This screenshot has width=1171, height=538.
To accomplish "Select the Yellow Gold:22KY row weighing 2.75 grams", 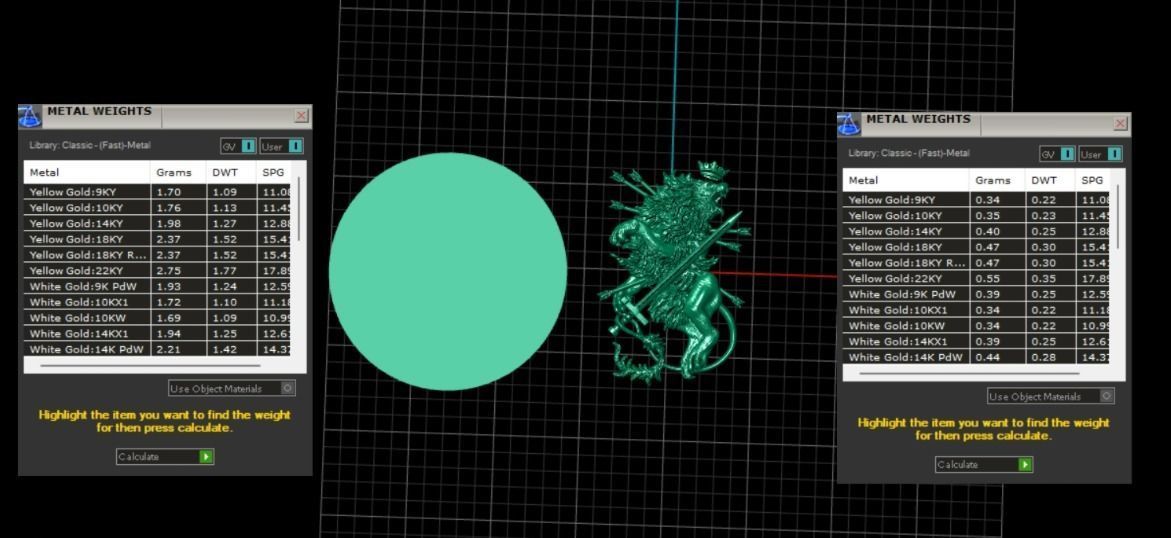I will [158, 270].
